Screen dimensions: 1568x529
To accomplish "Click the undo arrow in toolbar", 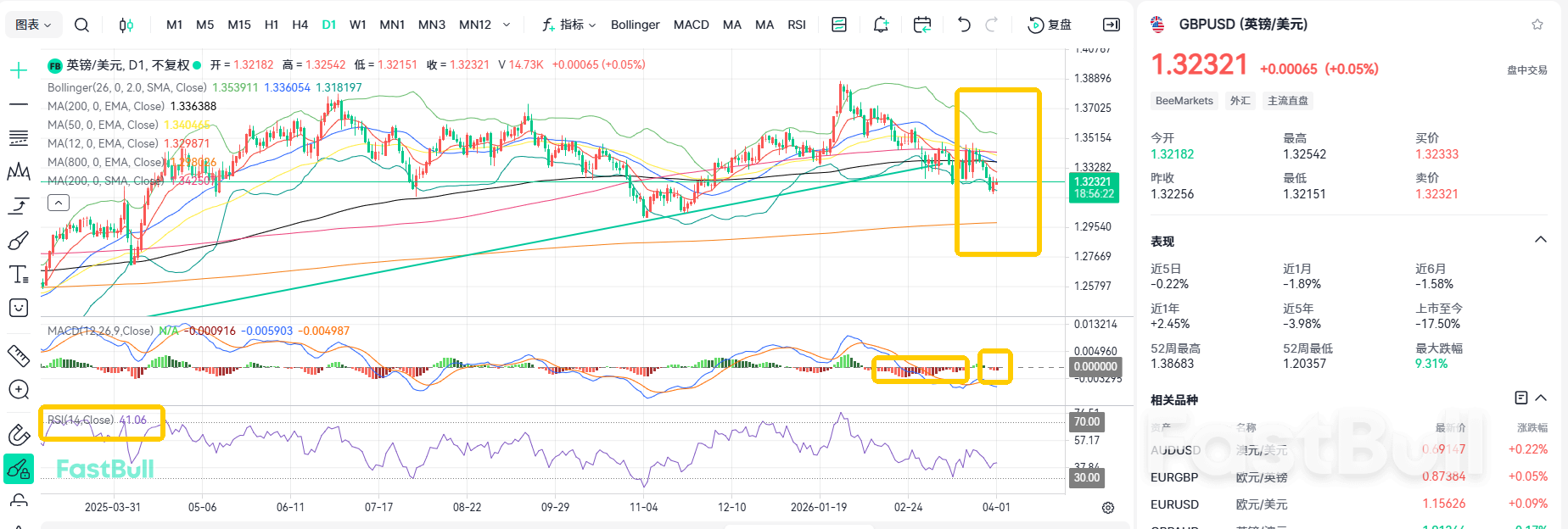I will tap(964, 25).
